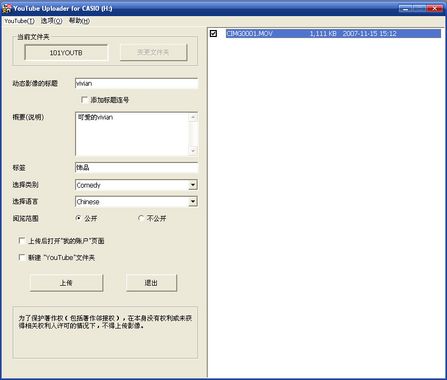This screenshot has height=380, width=447.
Task: Open the 选项(O) menu
Action: pyautogui.click(x=51, y=21)
